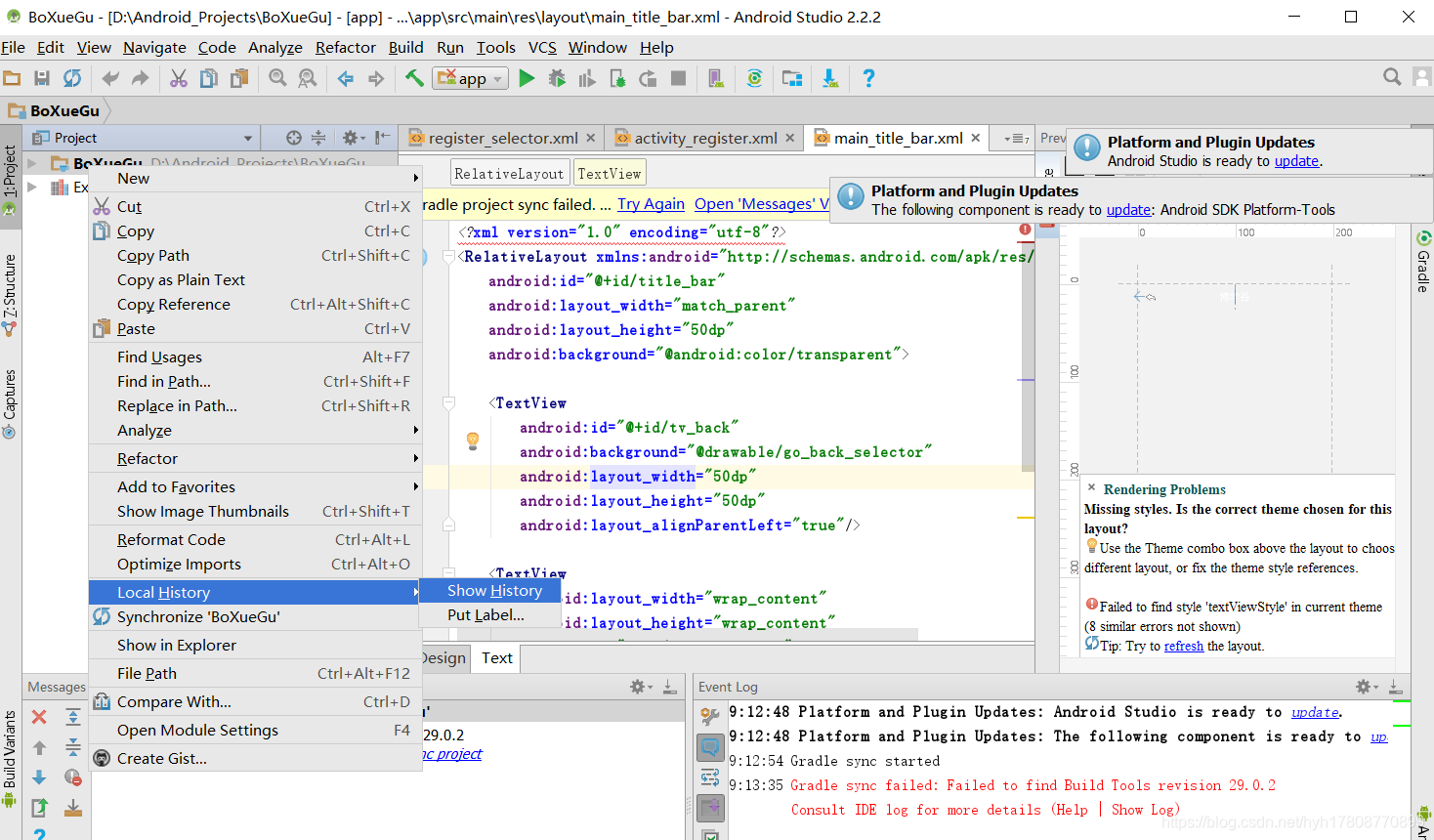Click the yellow lightbulb intention icon
This screenshot has width=1434, height=840.
click(473, 441)
